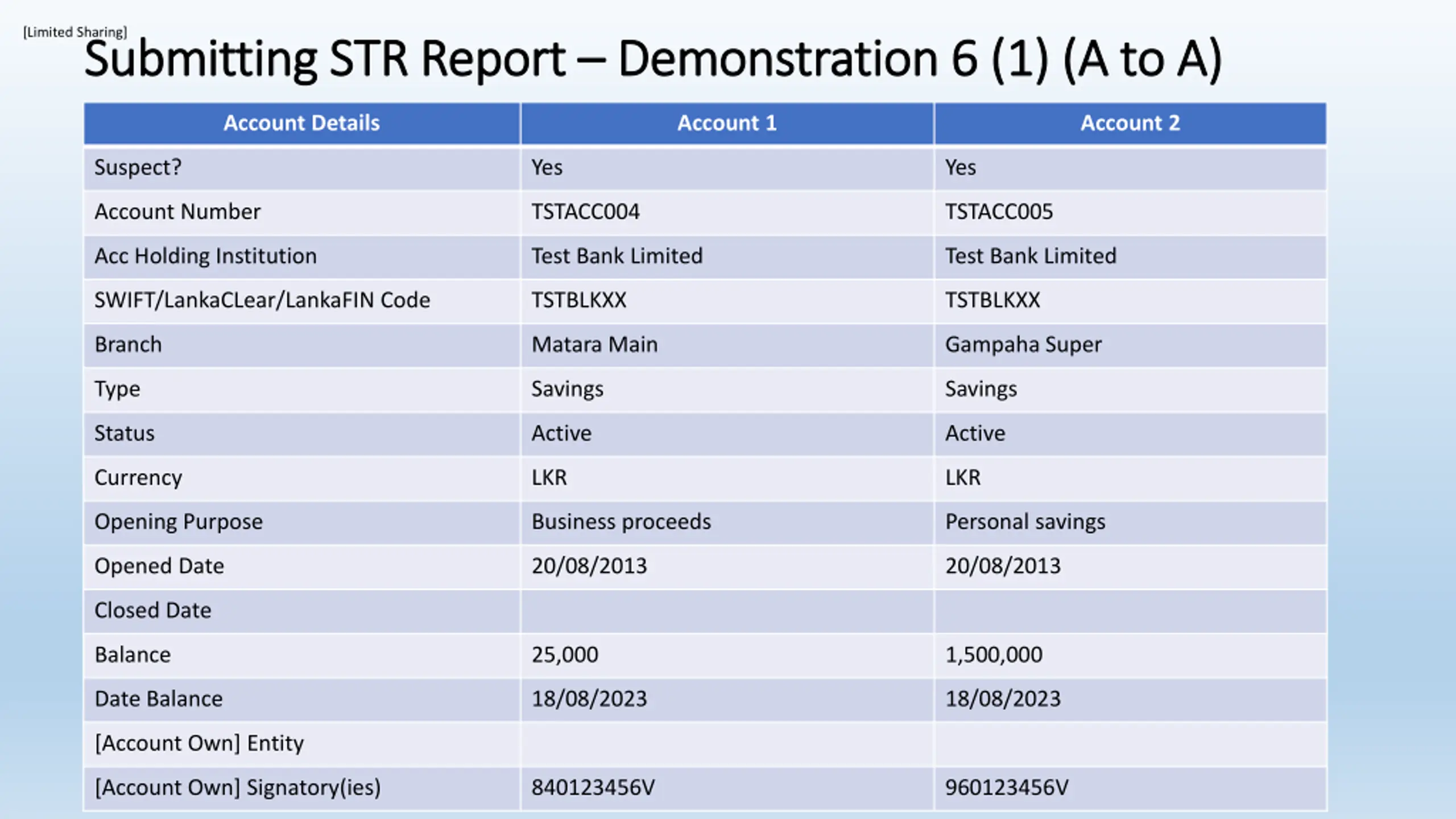The height and width of the screenshot is (819, 1456).
Task: Select the 'Account 1' column header
Action: click(727, 123)
